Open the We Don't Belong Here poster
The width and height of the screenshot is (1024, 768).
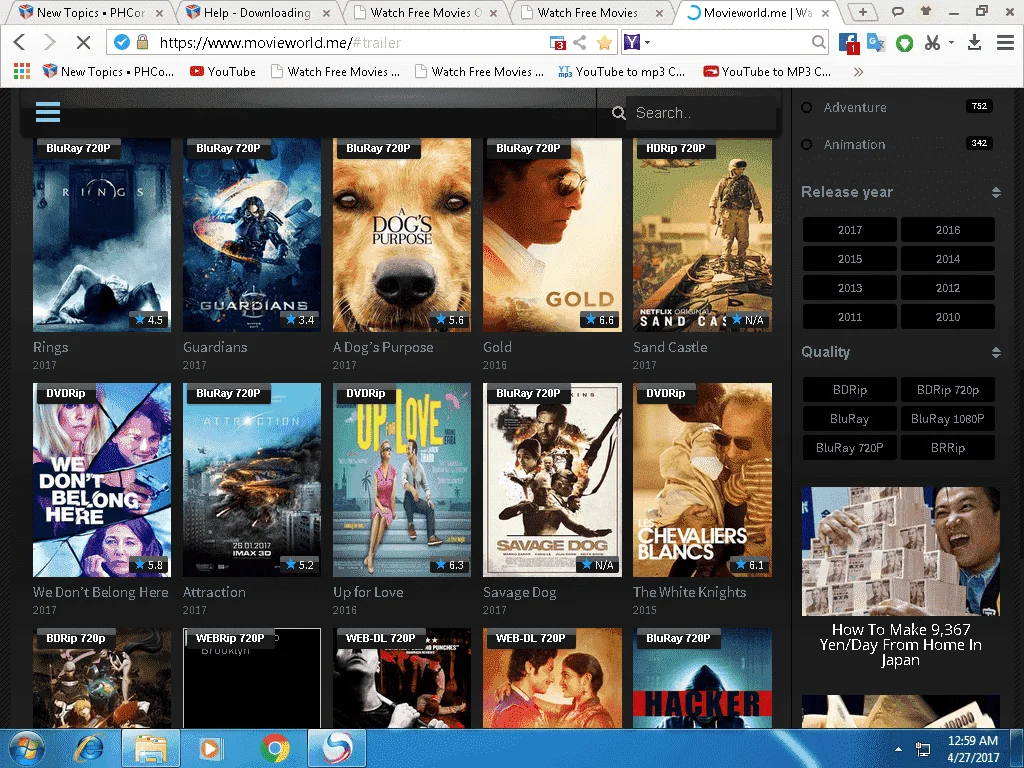pyautogui.click(x=102, y=480)
